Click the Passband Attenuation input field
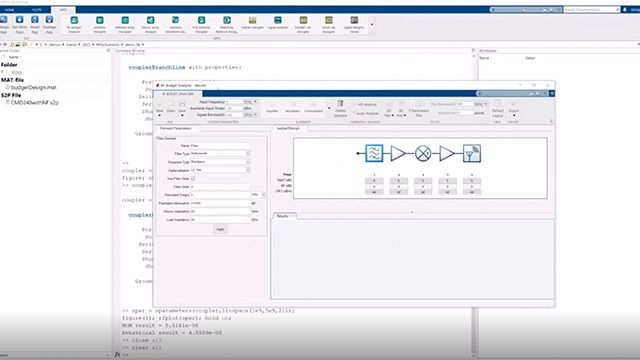The height and width of the screenshot is (360, 640). [220, 203]
